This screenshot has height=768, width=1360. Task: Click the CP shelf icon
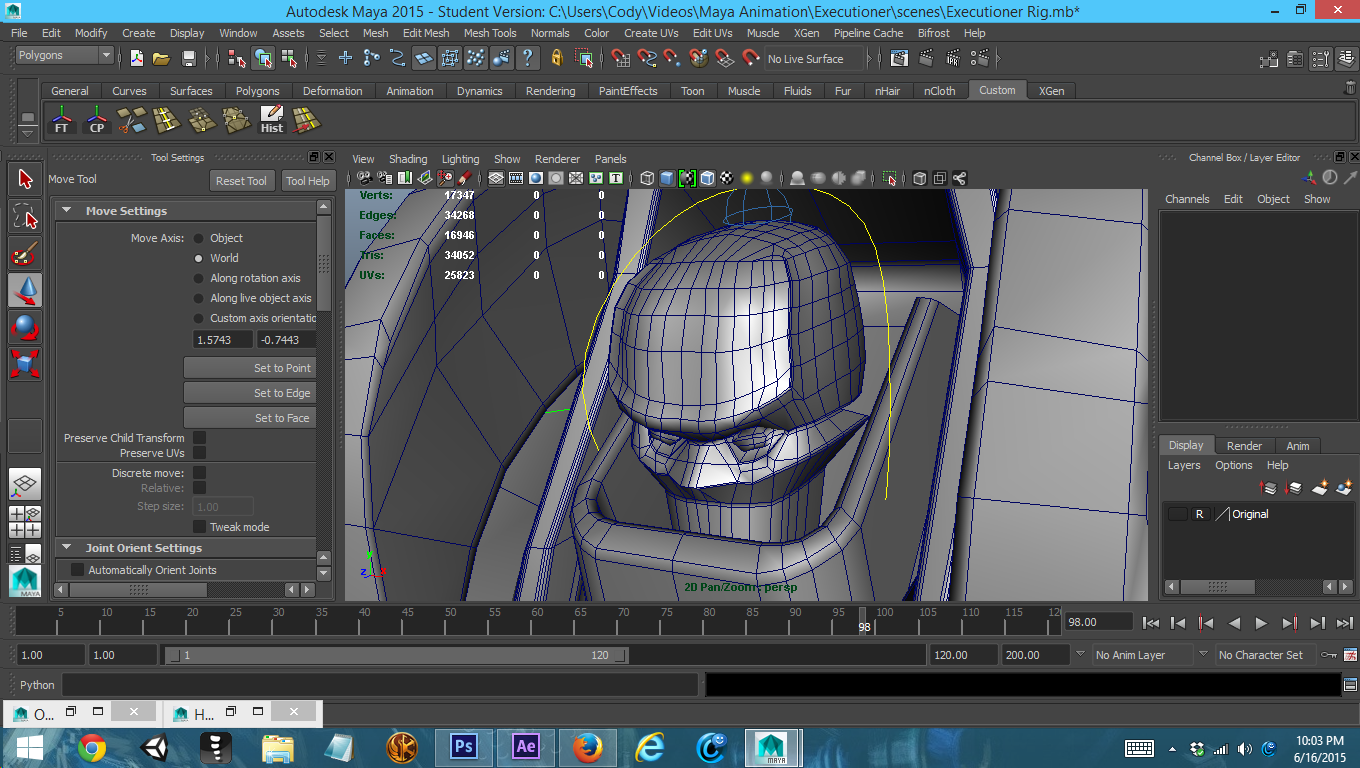(97, 120)
